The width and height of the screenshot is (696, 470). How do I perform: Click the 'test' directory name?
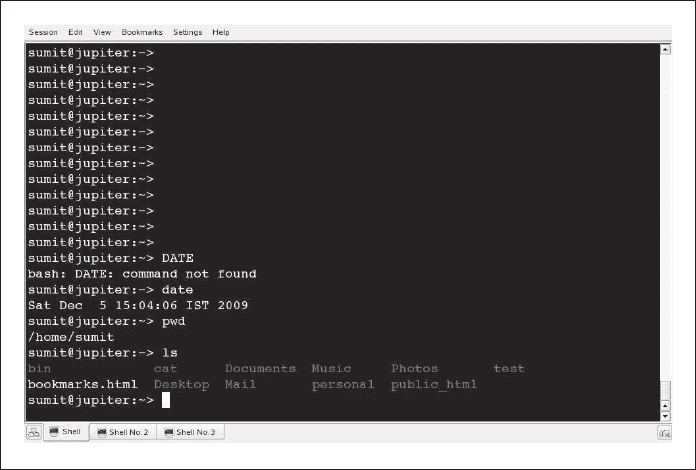click(x=509, y=368)
